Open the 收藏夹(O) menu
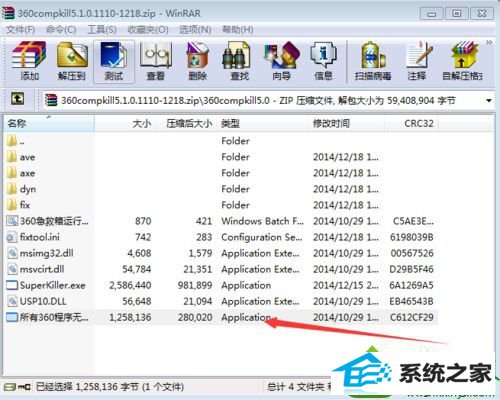 pos(148,30)
